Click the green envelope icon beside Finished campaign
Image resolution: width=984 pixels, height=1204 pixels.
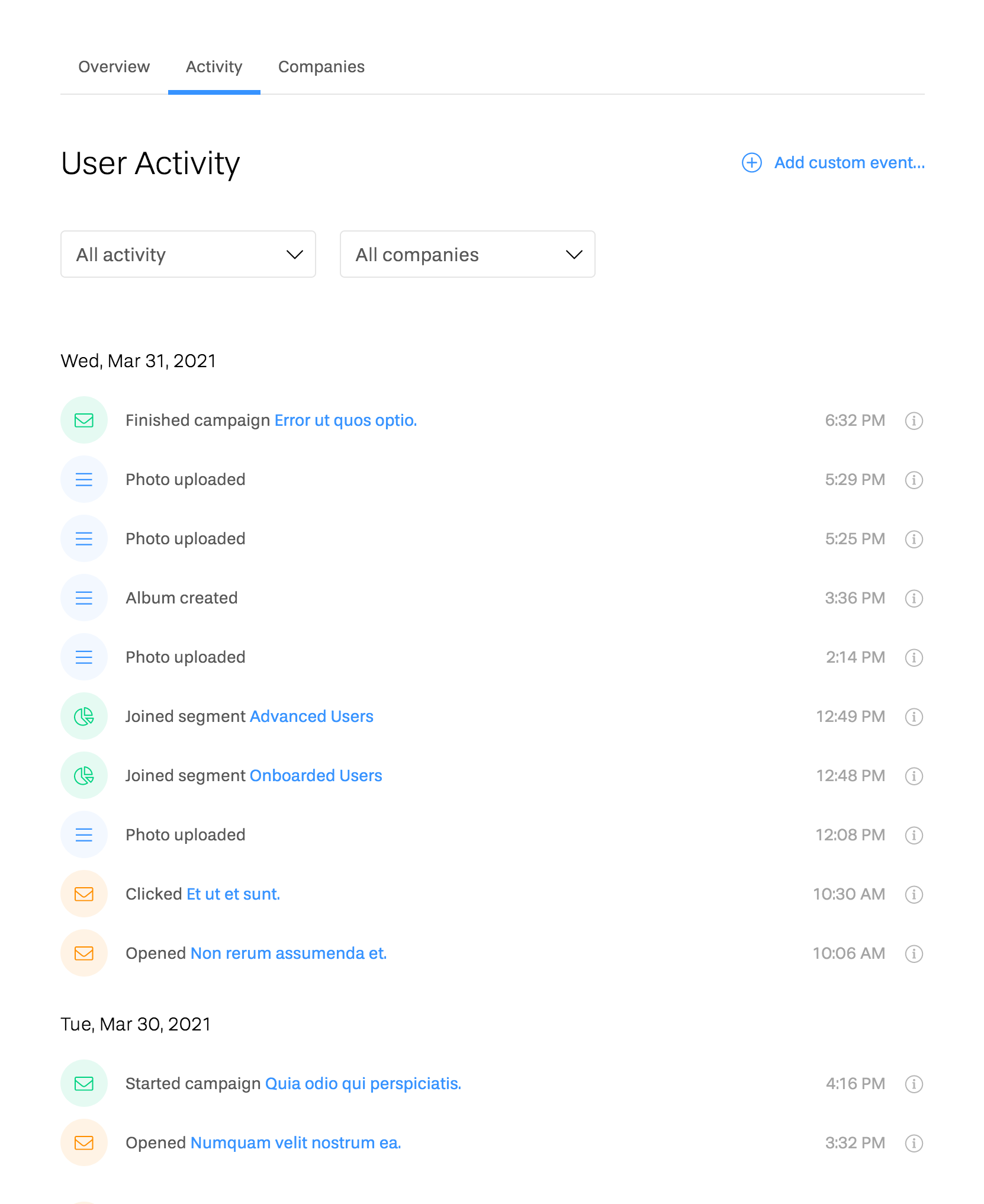click(x=84, y=420)
